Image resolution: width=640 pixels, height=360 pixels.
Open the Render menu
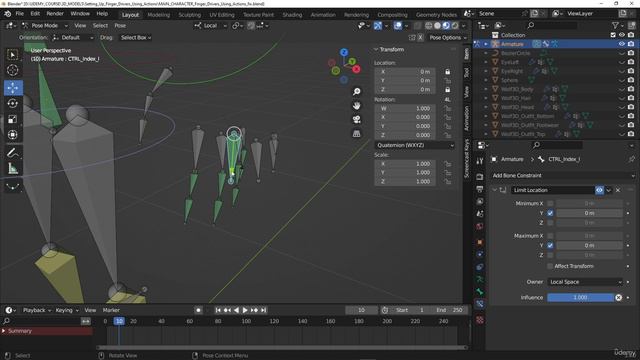pyautogui.click(x=55, y=13)
